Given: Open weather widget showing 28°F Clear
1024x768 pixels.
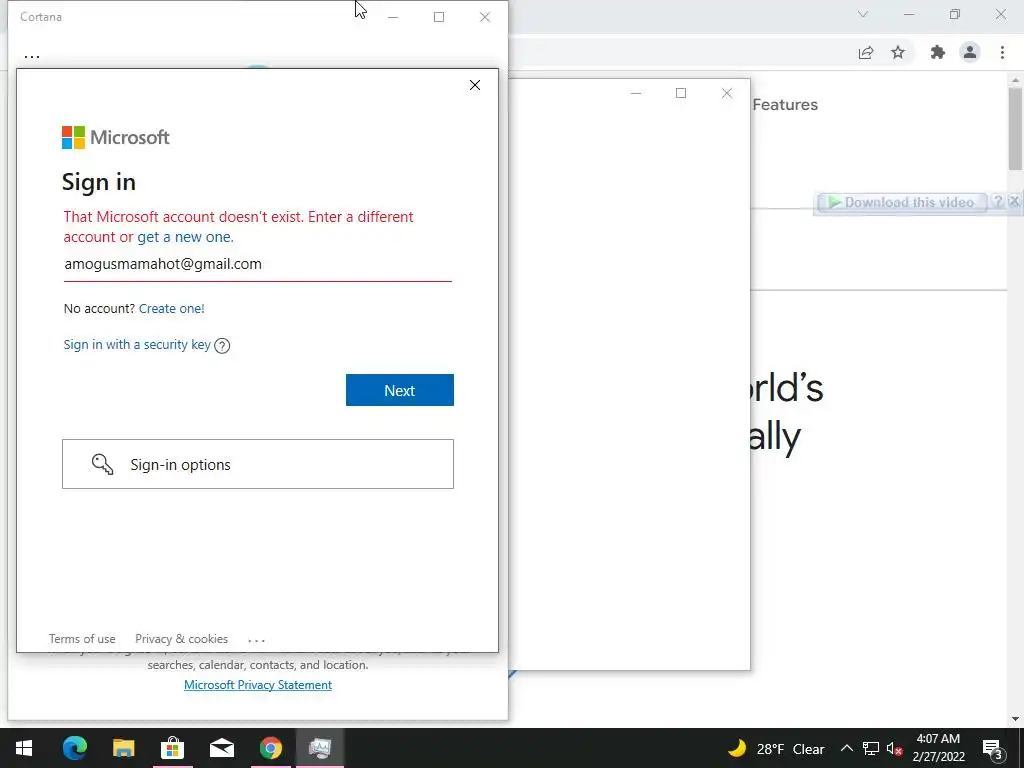Looking at the screenshot, I should point(776,748).
